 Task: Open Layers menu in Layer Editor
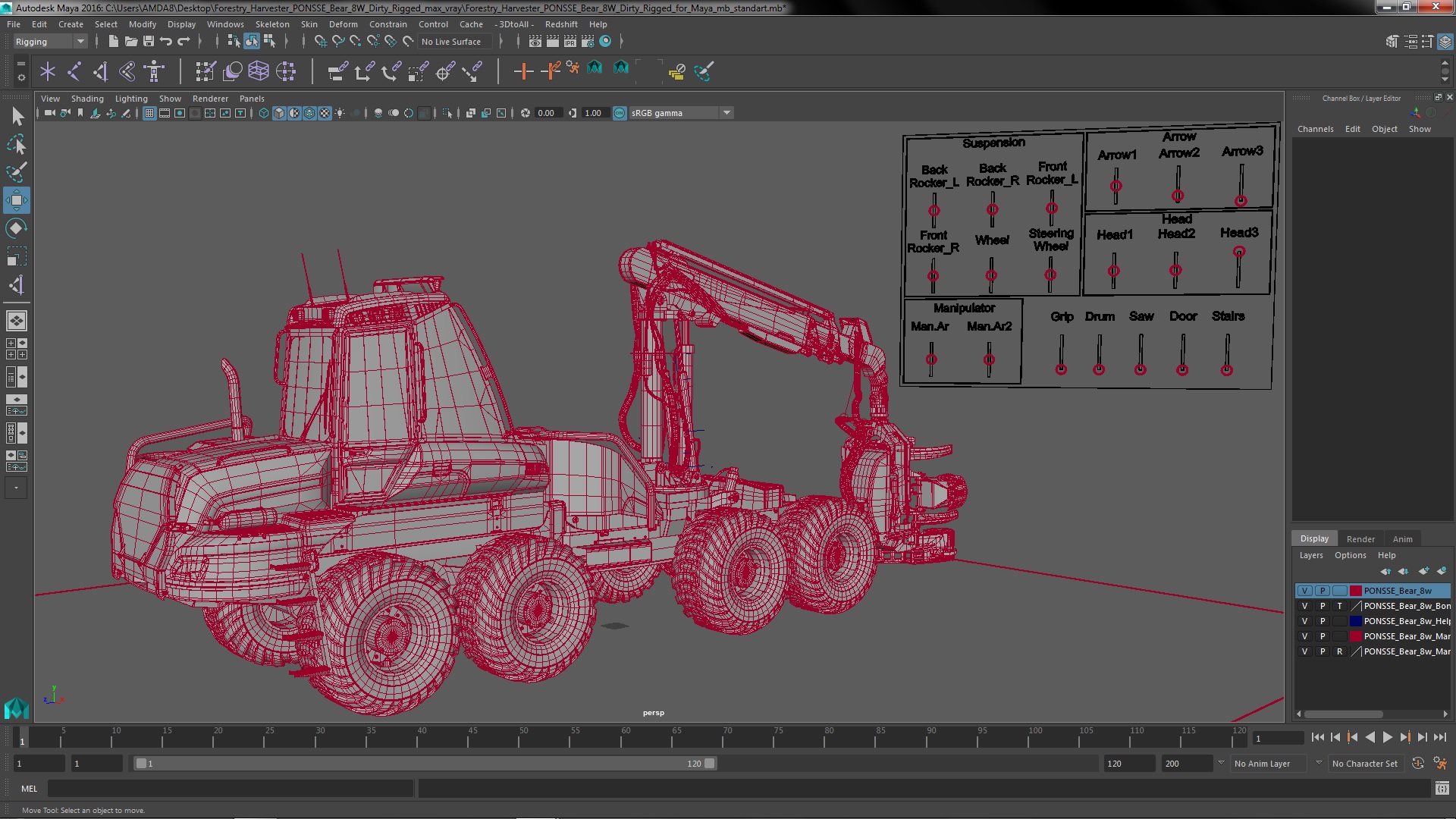click(x=1310, y=555)
